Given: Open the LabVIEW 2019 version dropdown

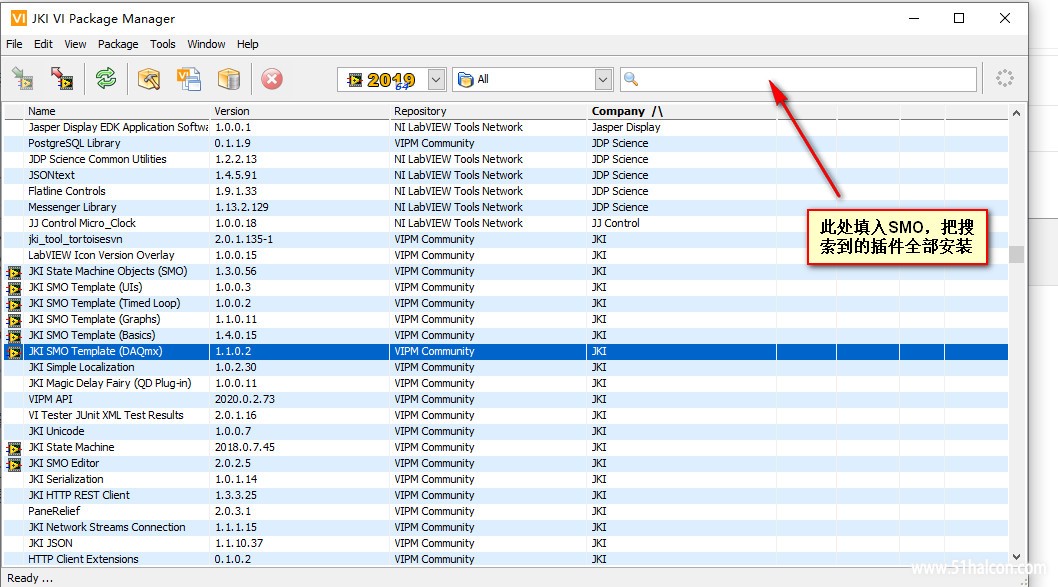Looking at the screenshot, I should (x=436, y=80).
